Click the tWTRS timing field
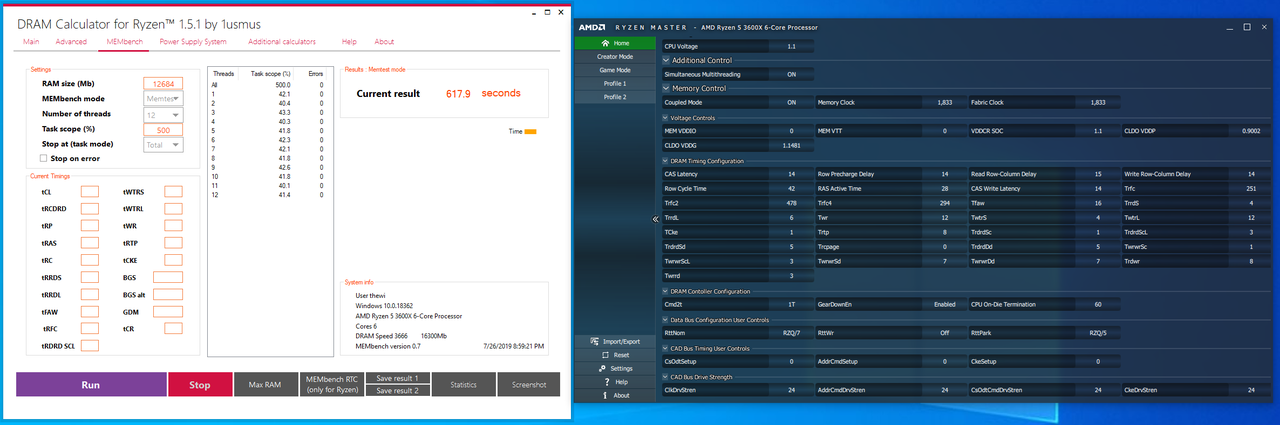The height and width of the screenshot is (425, 1280). click(174, 191)
